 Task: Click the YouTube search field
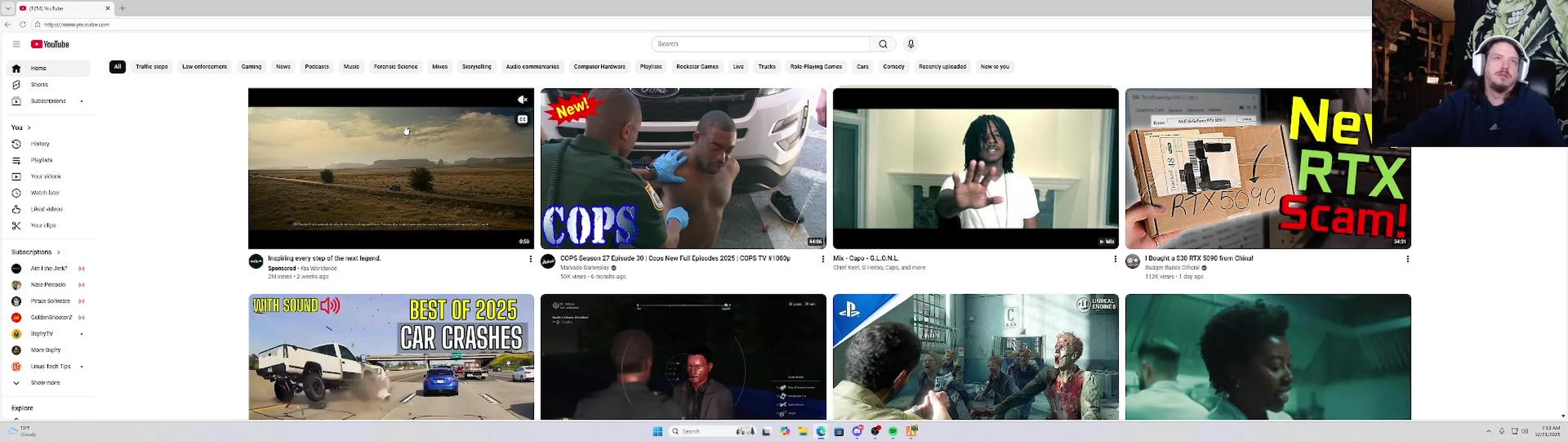[x=760, y=44]
